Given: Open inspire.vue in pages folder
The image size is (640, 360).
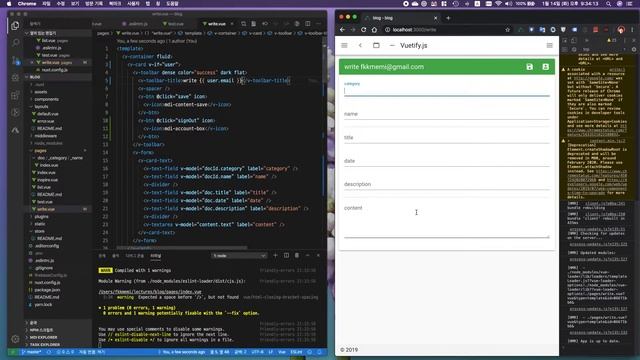Looking at the screenshot, I should coord(47,180).
